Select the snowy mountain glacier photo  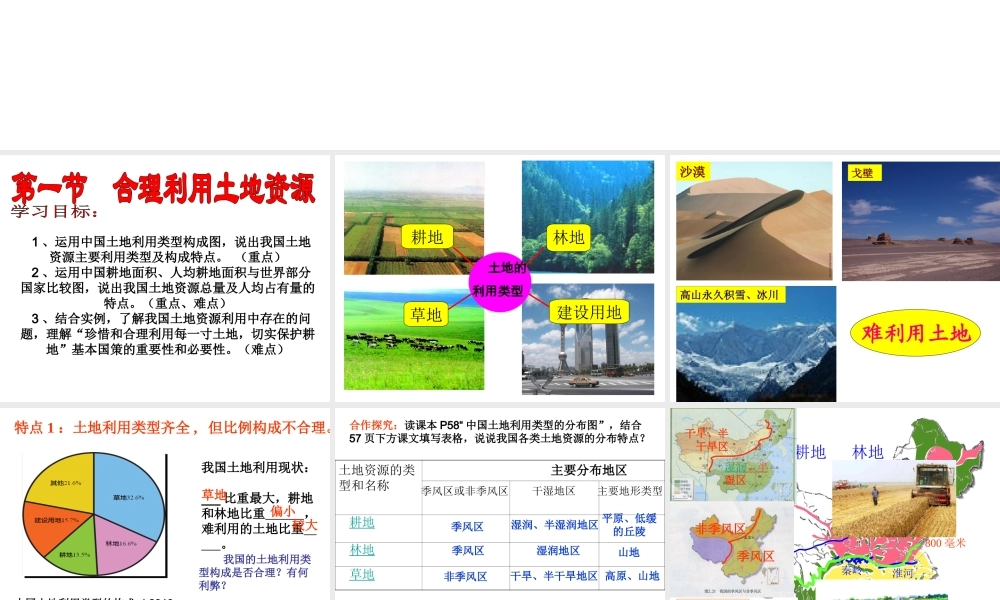[756, 344]
